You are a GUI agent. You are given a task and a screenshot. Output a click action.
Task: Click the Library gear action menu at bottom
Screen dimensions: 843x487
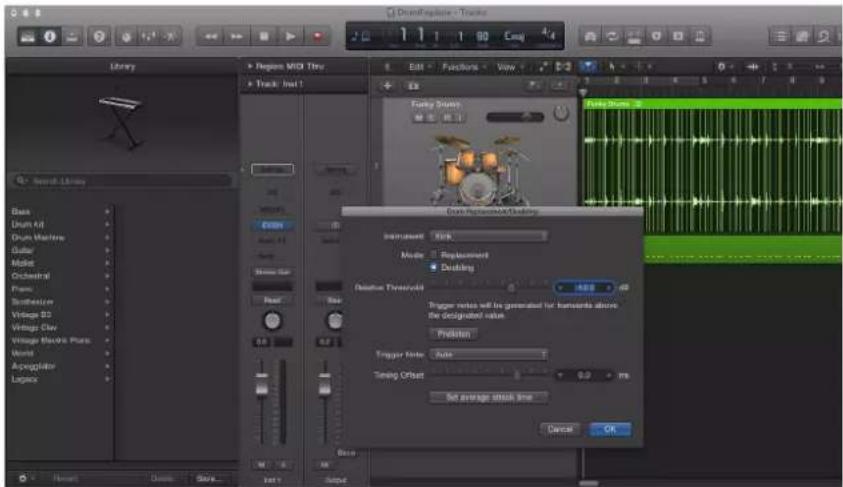[x=25, y=478]
